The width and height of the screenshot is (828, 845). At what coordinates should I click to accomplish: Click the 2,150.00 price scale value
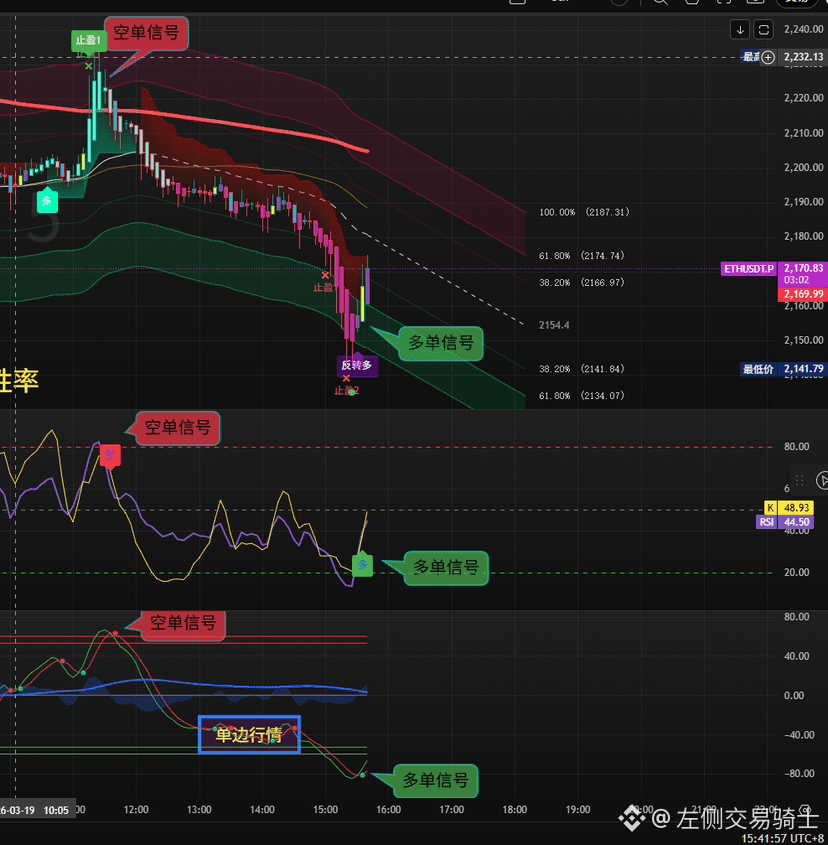803,341
